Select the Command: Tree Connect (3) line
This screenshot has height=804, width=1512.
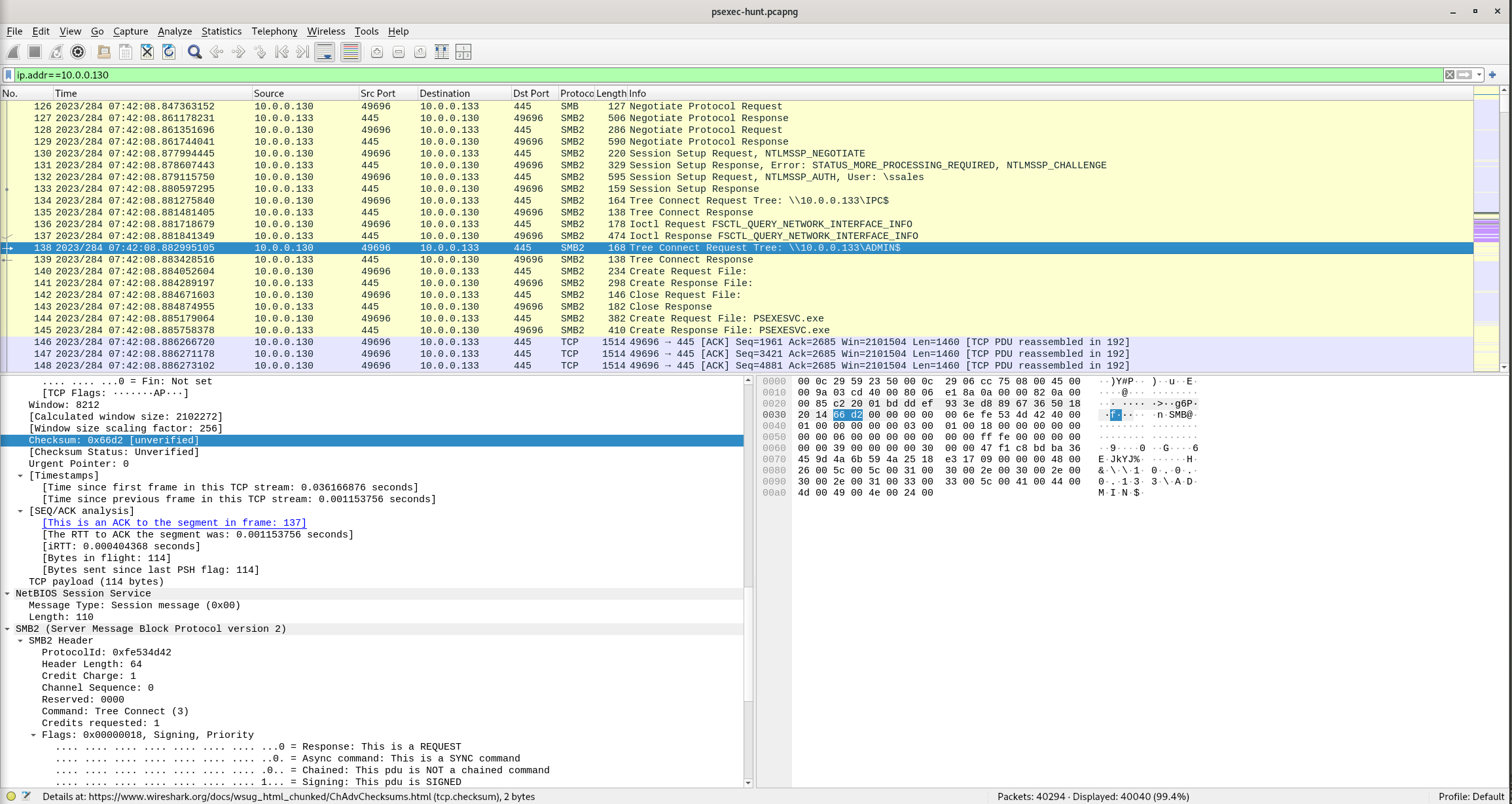[x=372, y=712]
